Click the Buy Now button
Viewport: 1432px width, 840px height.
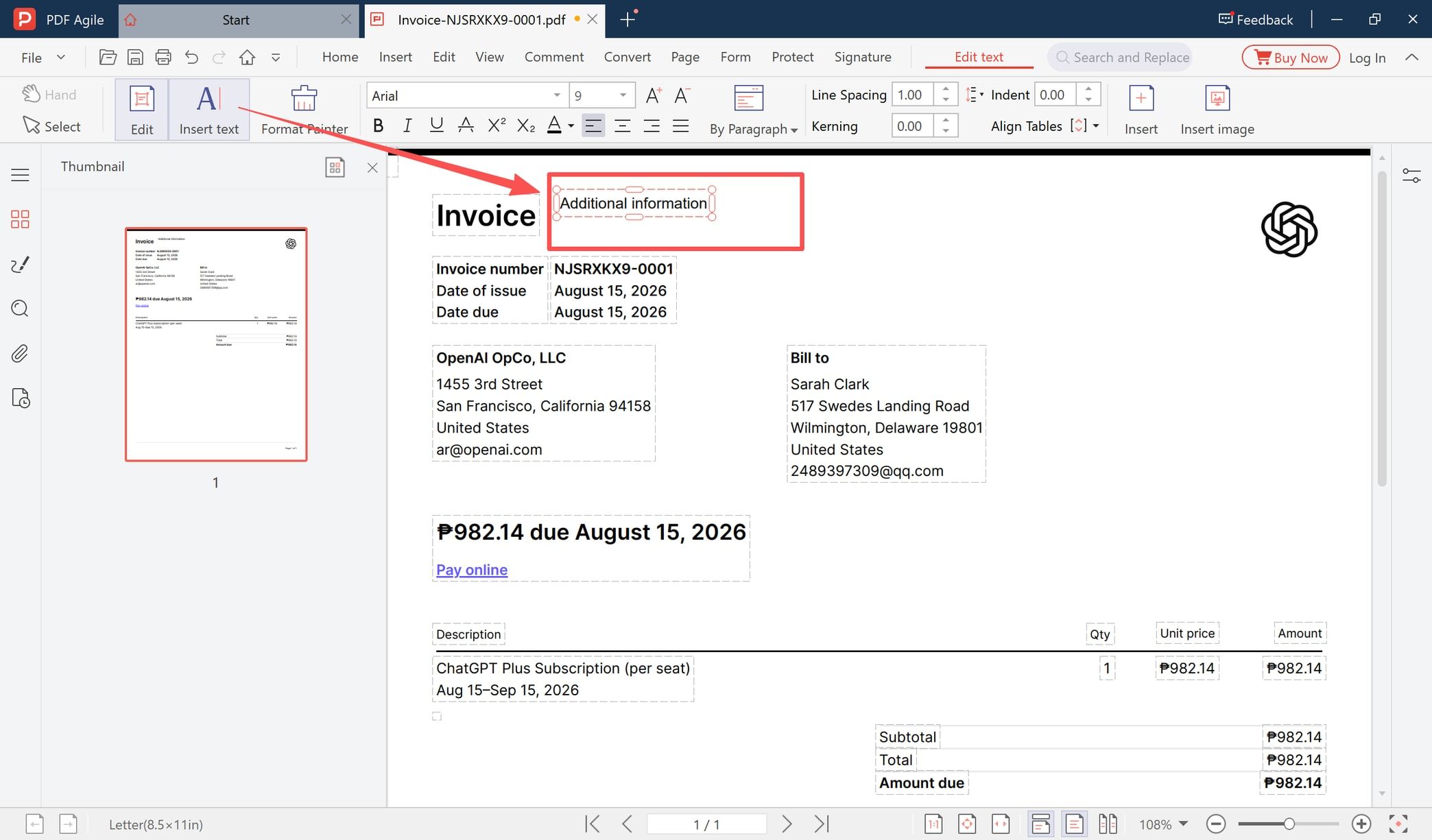pos(1291,58)
